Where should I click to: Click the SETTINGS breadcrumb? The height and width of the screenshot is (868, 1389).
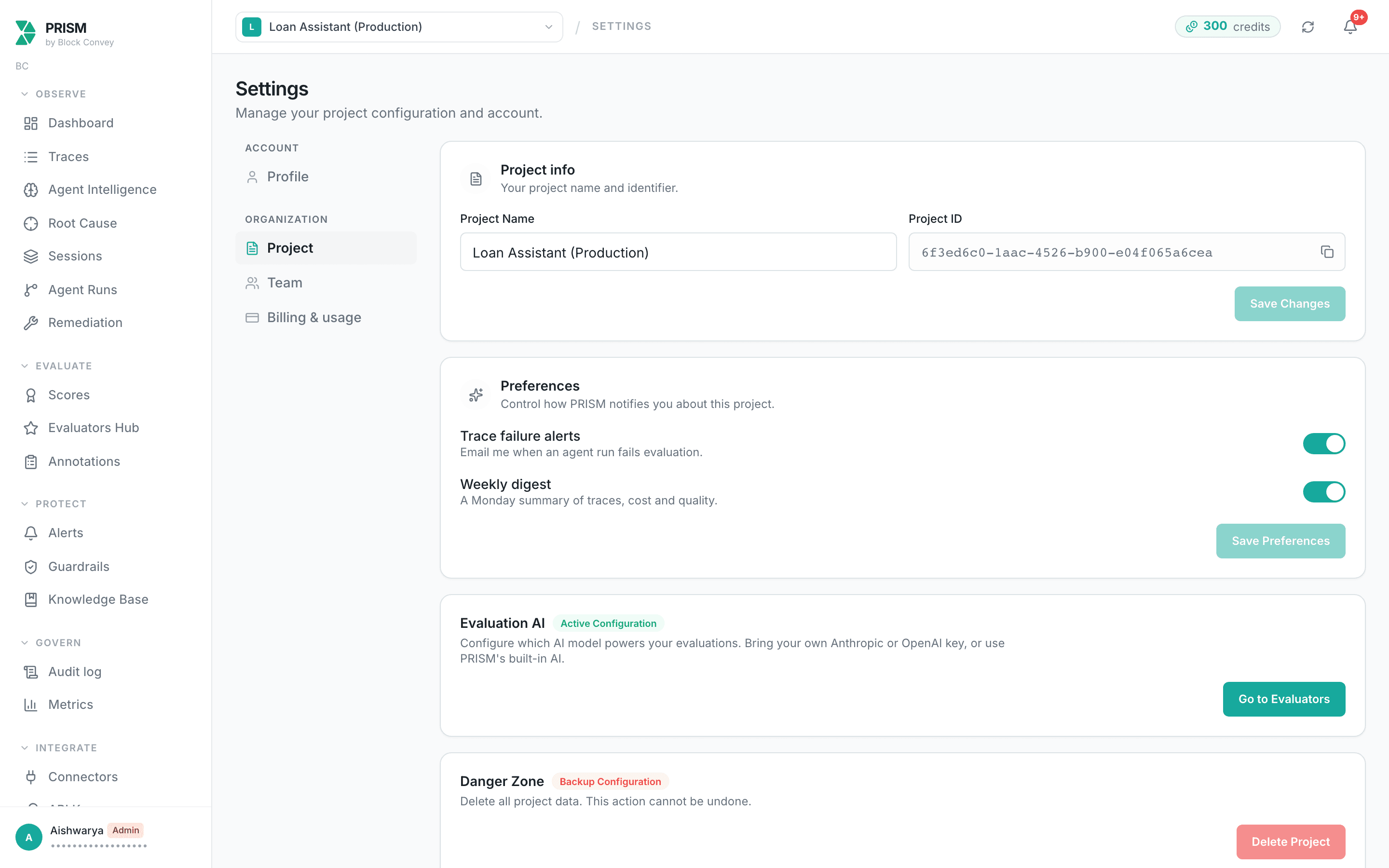(x=622, y=27)
